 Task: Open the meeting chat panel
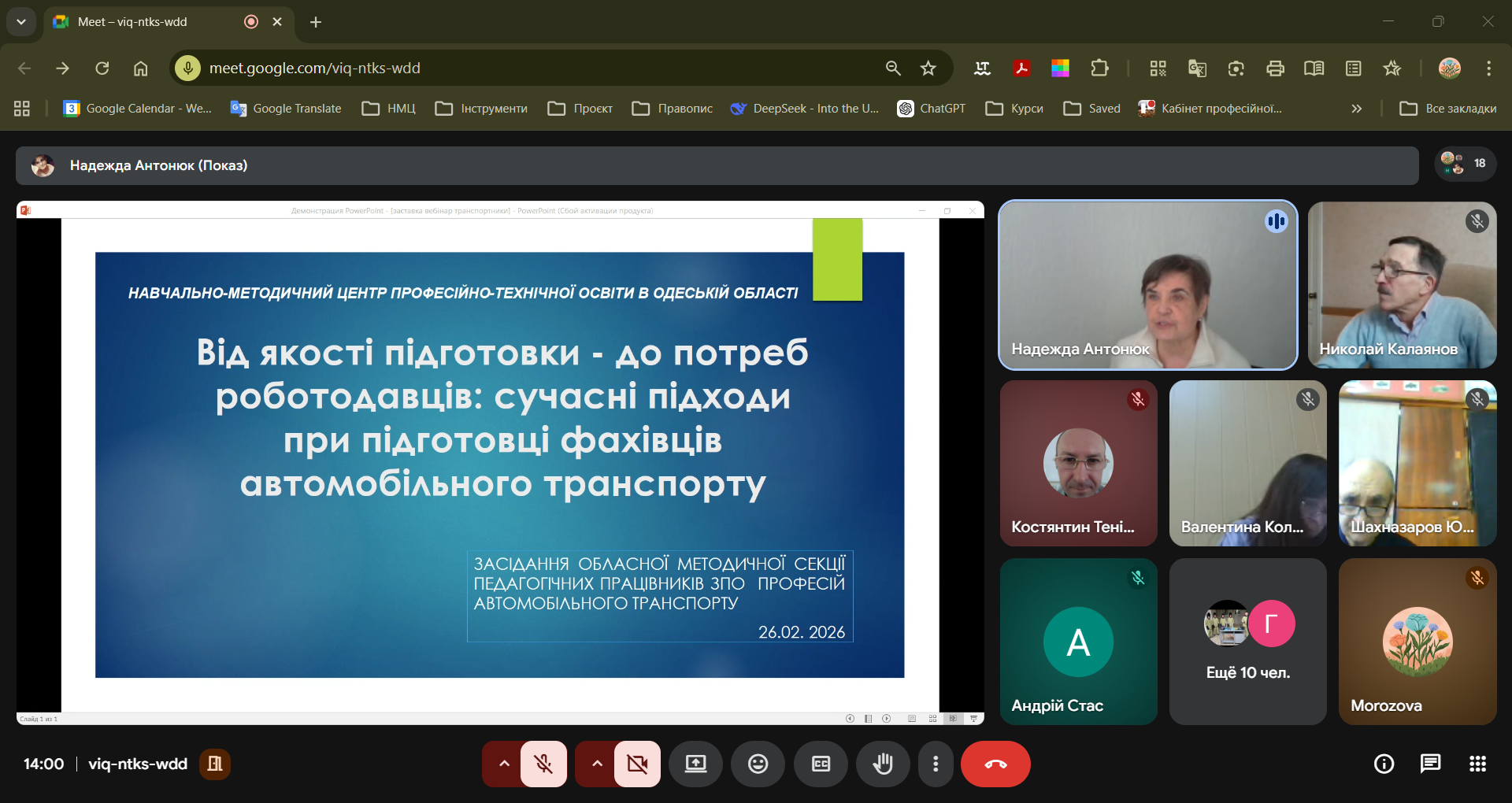pos(1430,764)
